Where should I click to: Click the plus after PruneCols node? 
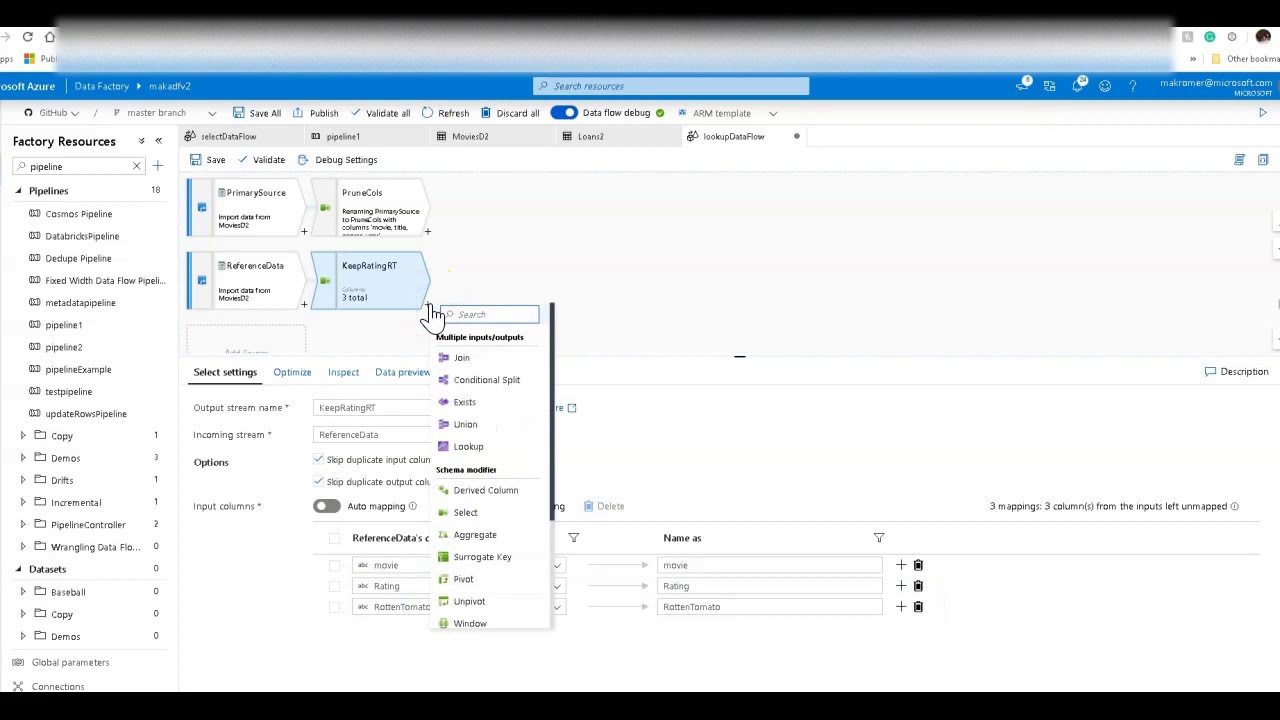pos(427,231)
